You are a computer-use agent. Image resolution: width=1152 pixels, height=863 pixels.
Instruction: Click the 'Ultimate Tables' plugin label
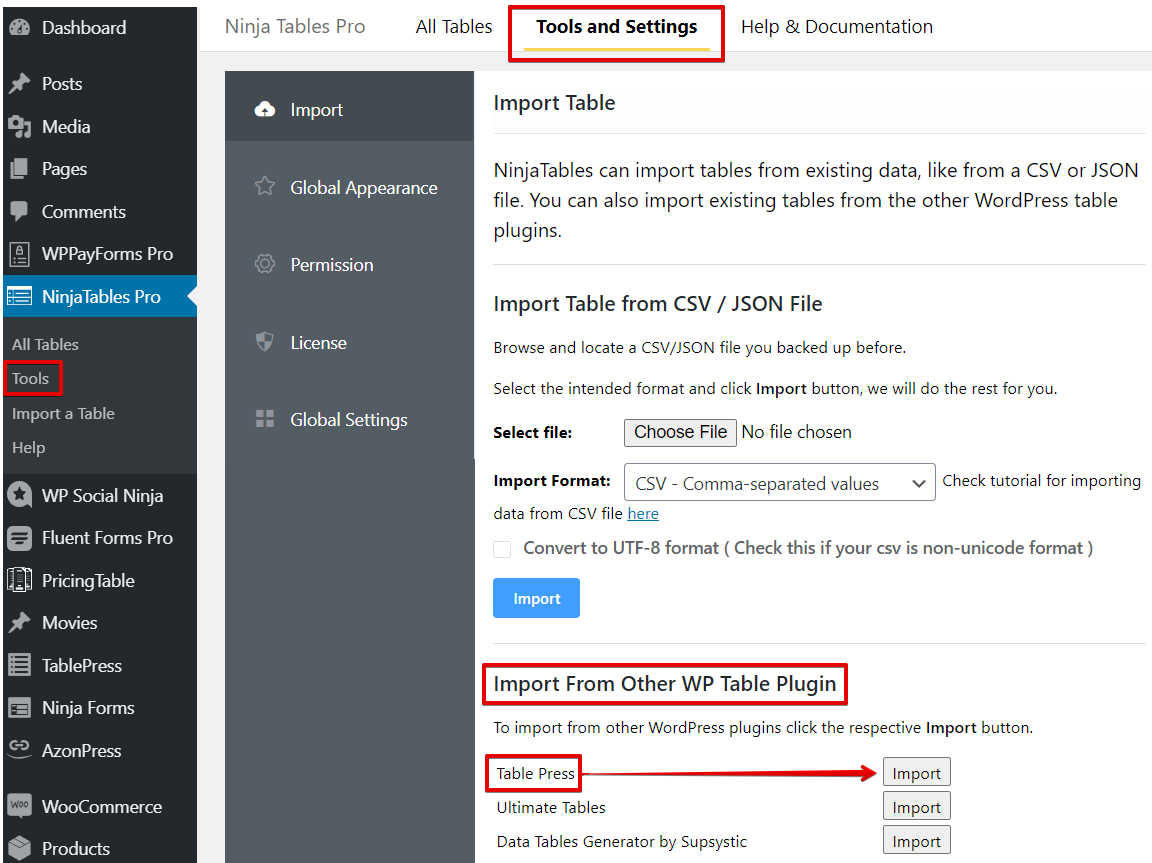pyautogui.click(x=551, y=807)
